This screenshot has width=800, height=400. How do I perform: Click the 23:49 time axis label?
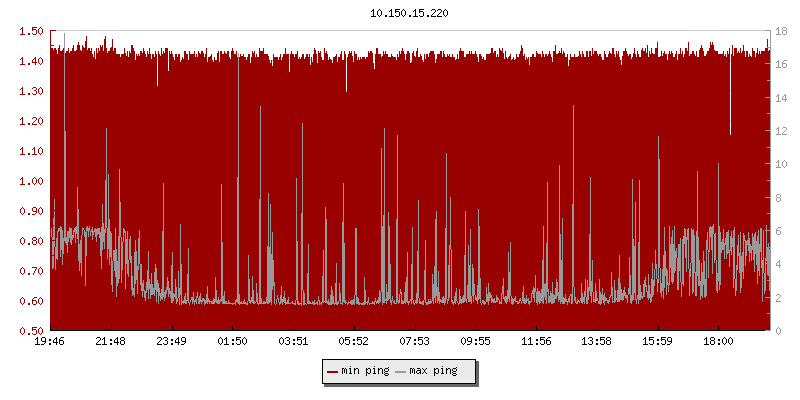click(x=171, y=342)
